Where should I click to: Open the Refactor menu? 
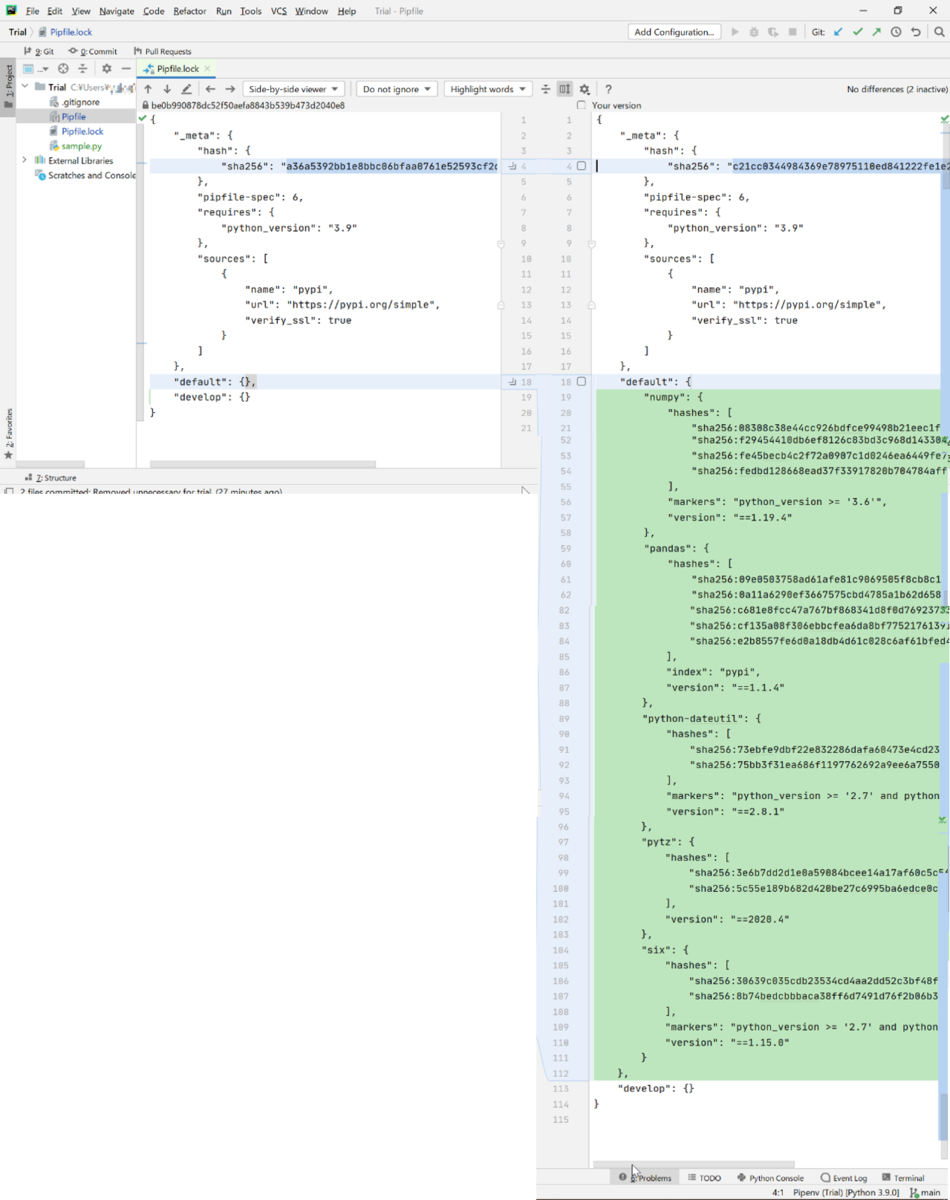coord(189,11)
